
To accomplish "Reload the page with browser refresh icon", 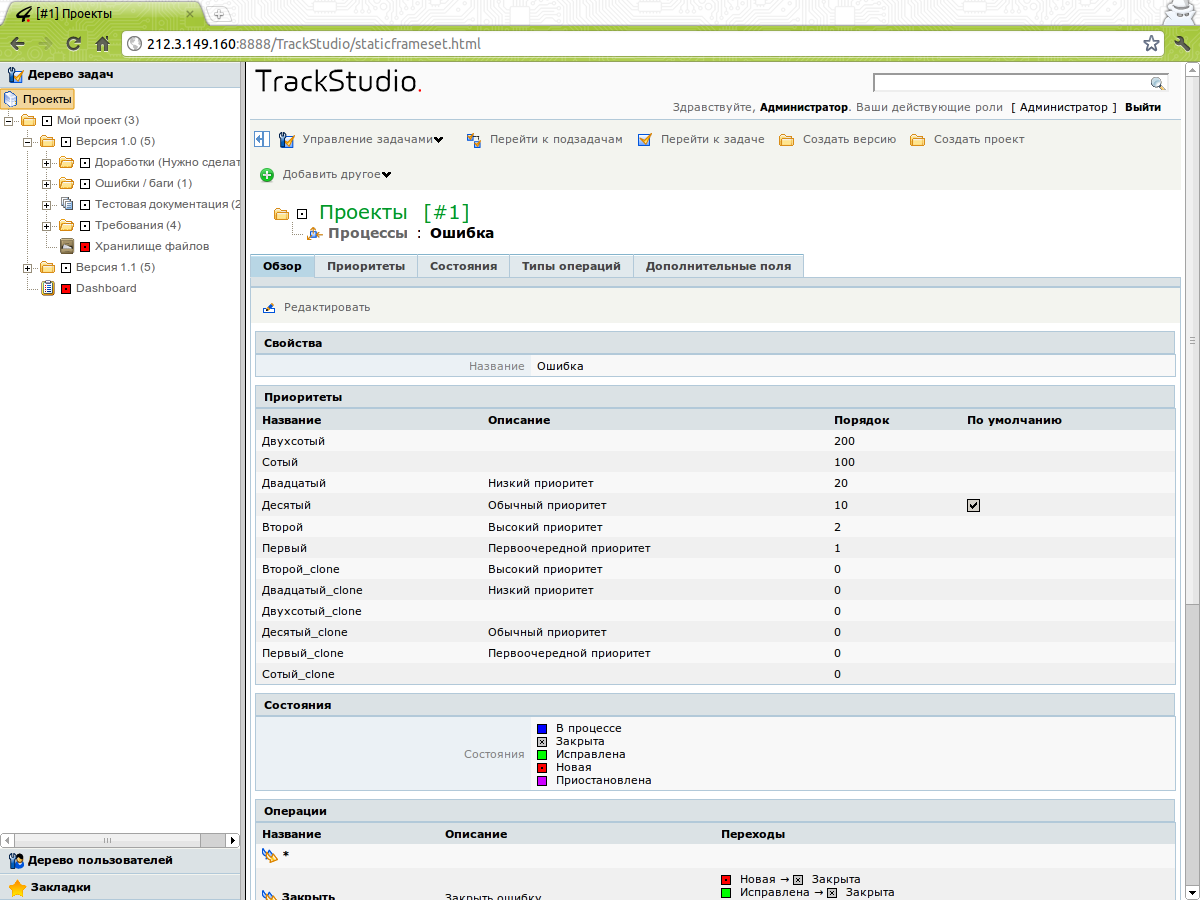I will tap(73, 44).
